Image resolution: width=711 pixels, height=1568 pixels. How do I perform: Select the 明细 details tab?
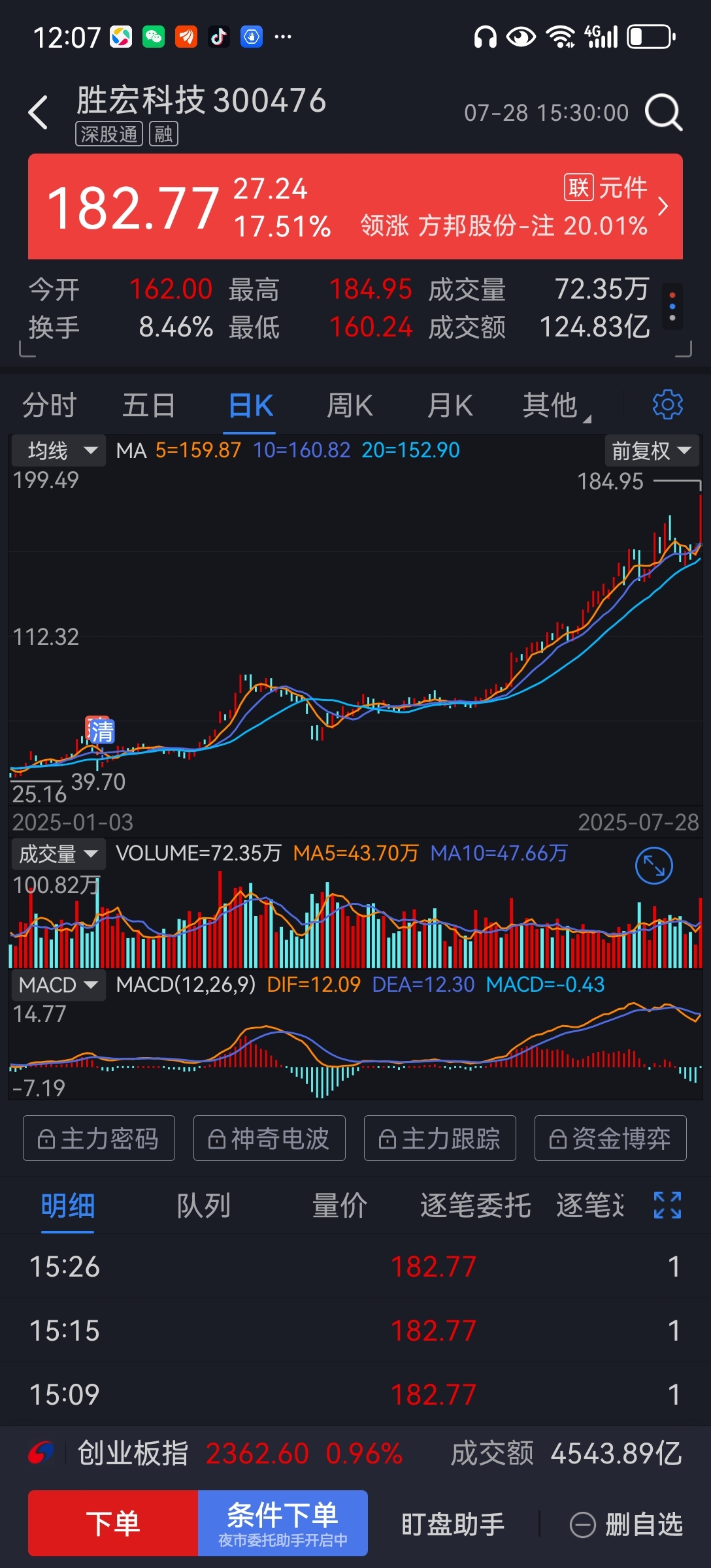pos(68,1205)
